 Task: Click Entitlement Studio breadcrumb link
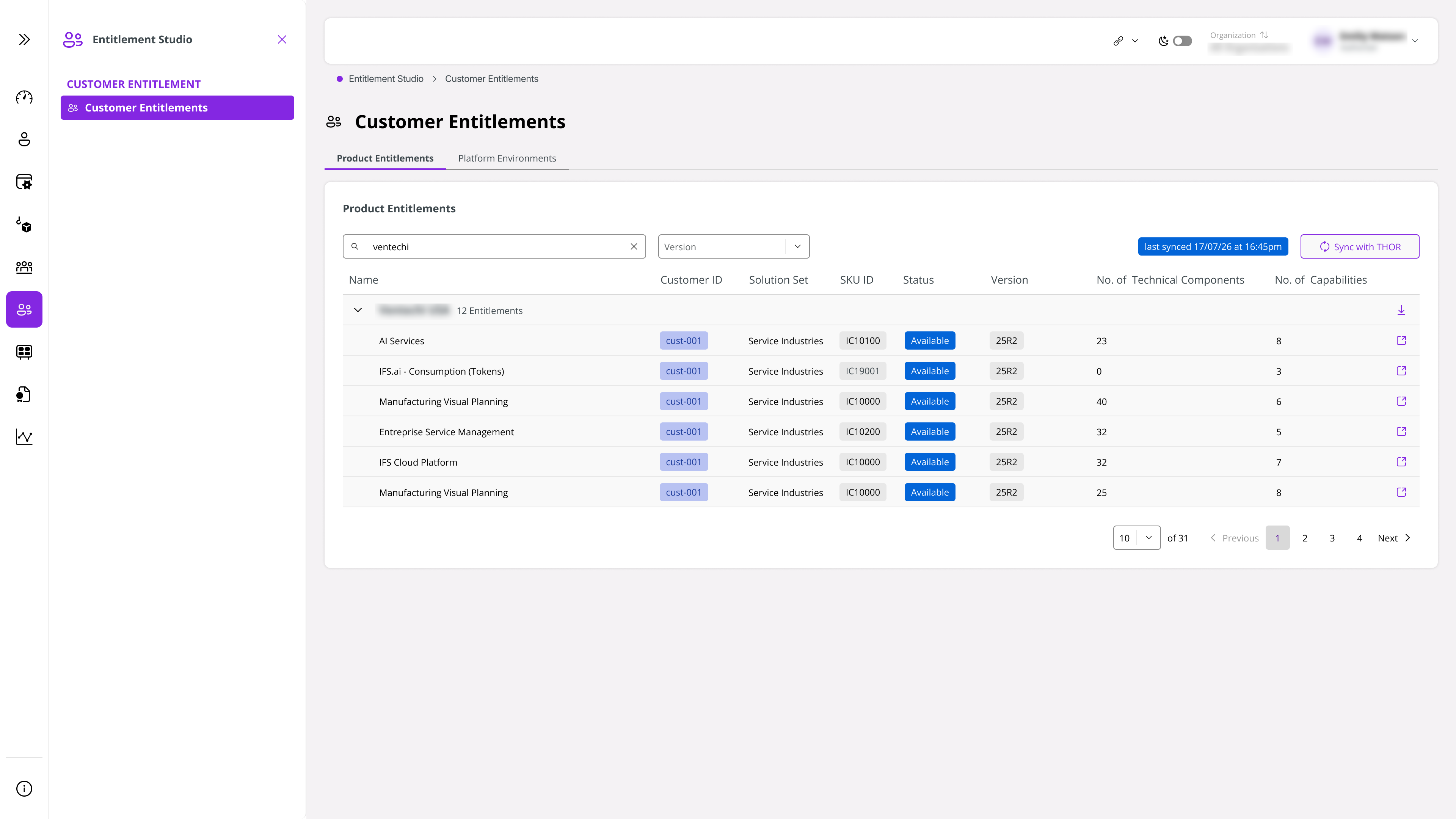coord(386,78)
